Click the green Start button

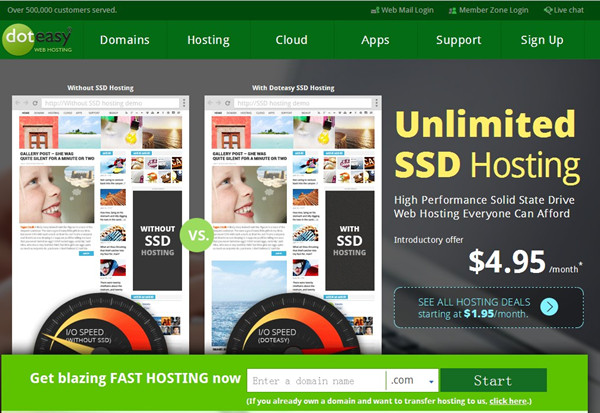pyautogui.click(x=493, y=380)
